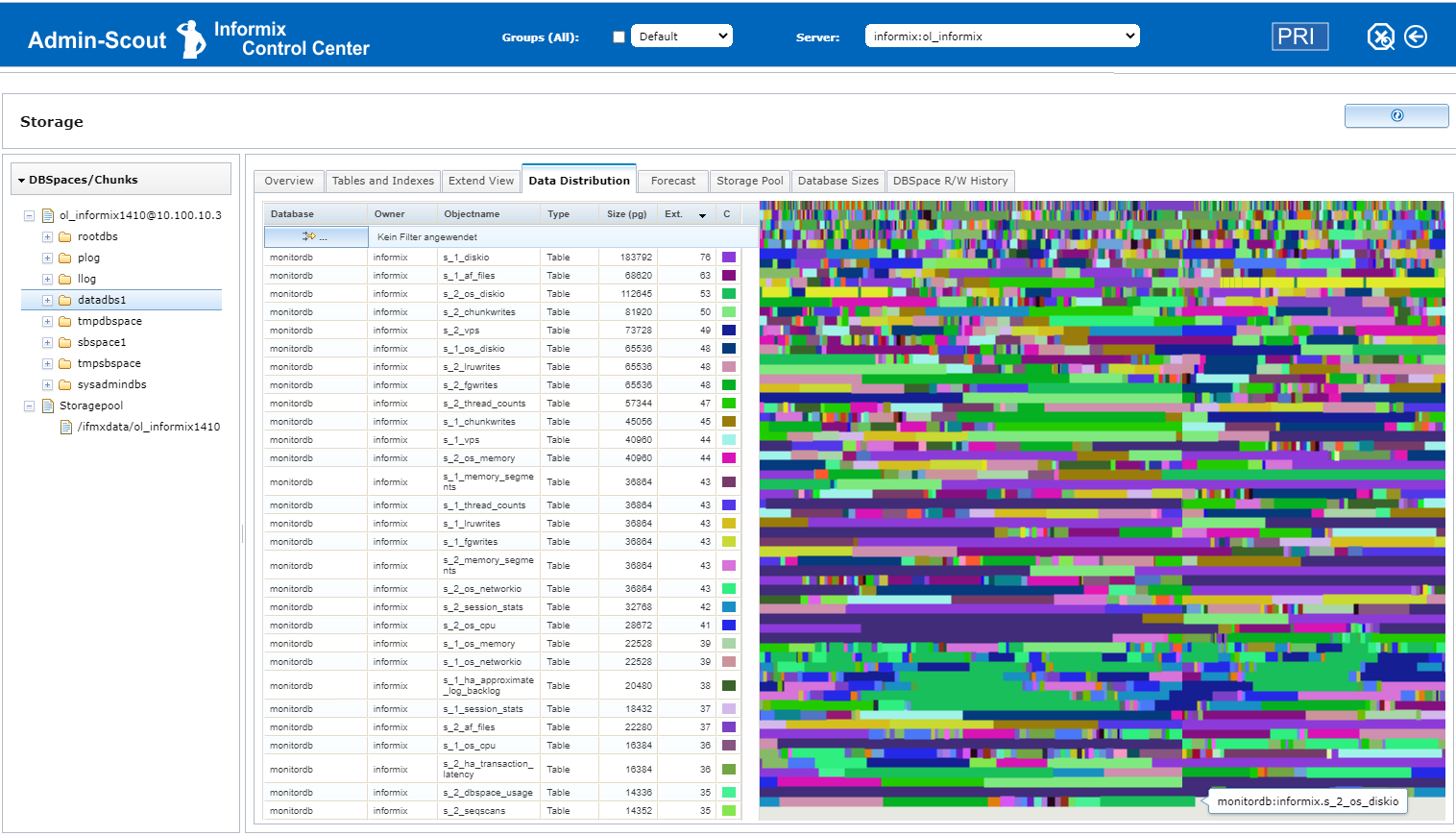Expand the sysadmindbs tree node

point(47,384)
